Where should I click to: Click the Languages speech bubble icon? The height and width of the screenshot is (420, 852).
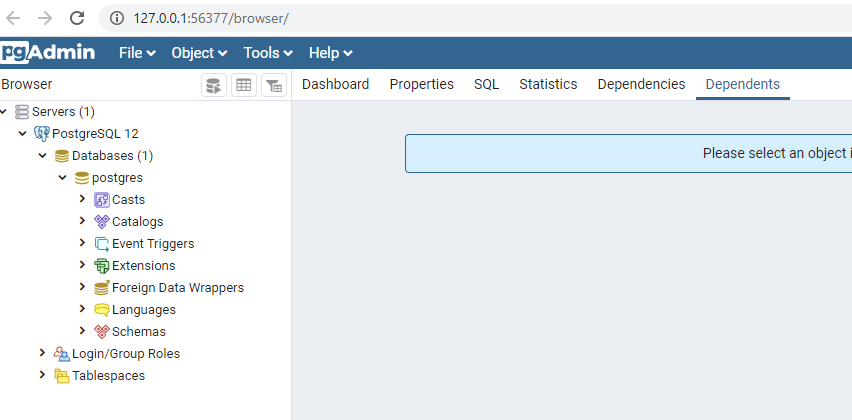coord(102,310)
